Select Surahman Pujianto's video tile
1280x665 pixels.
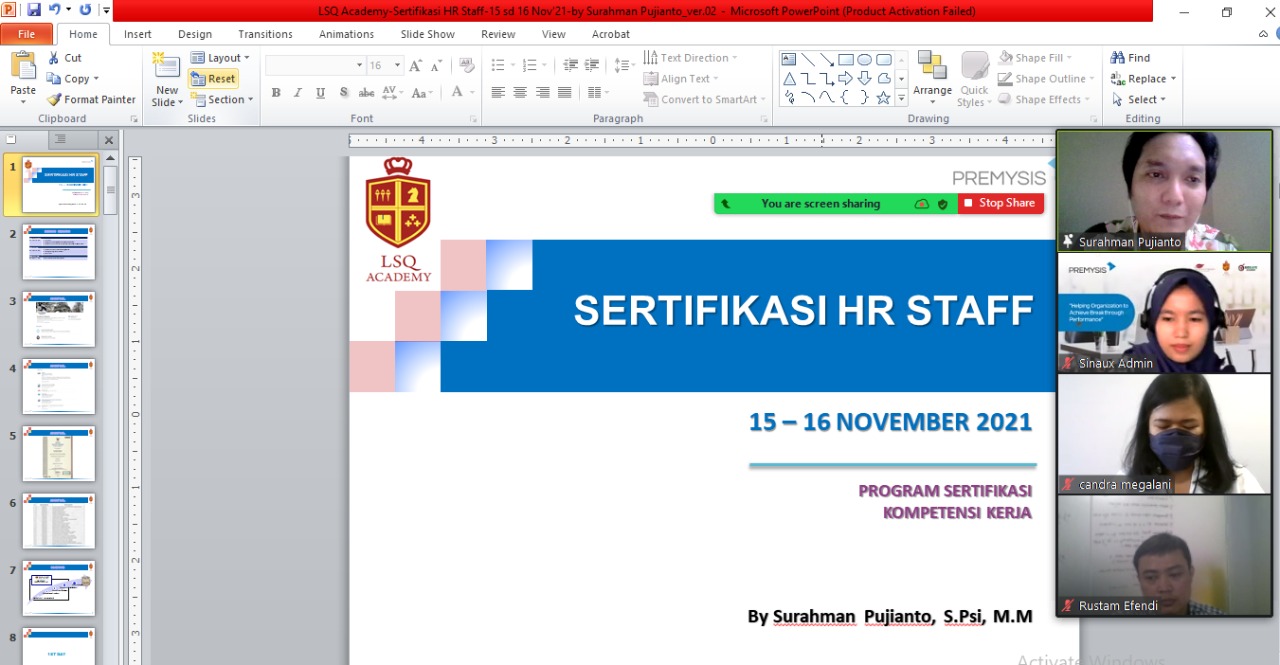pos(1164,191)
